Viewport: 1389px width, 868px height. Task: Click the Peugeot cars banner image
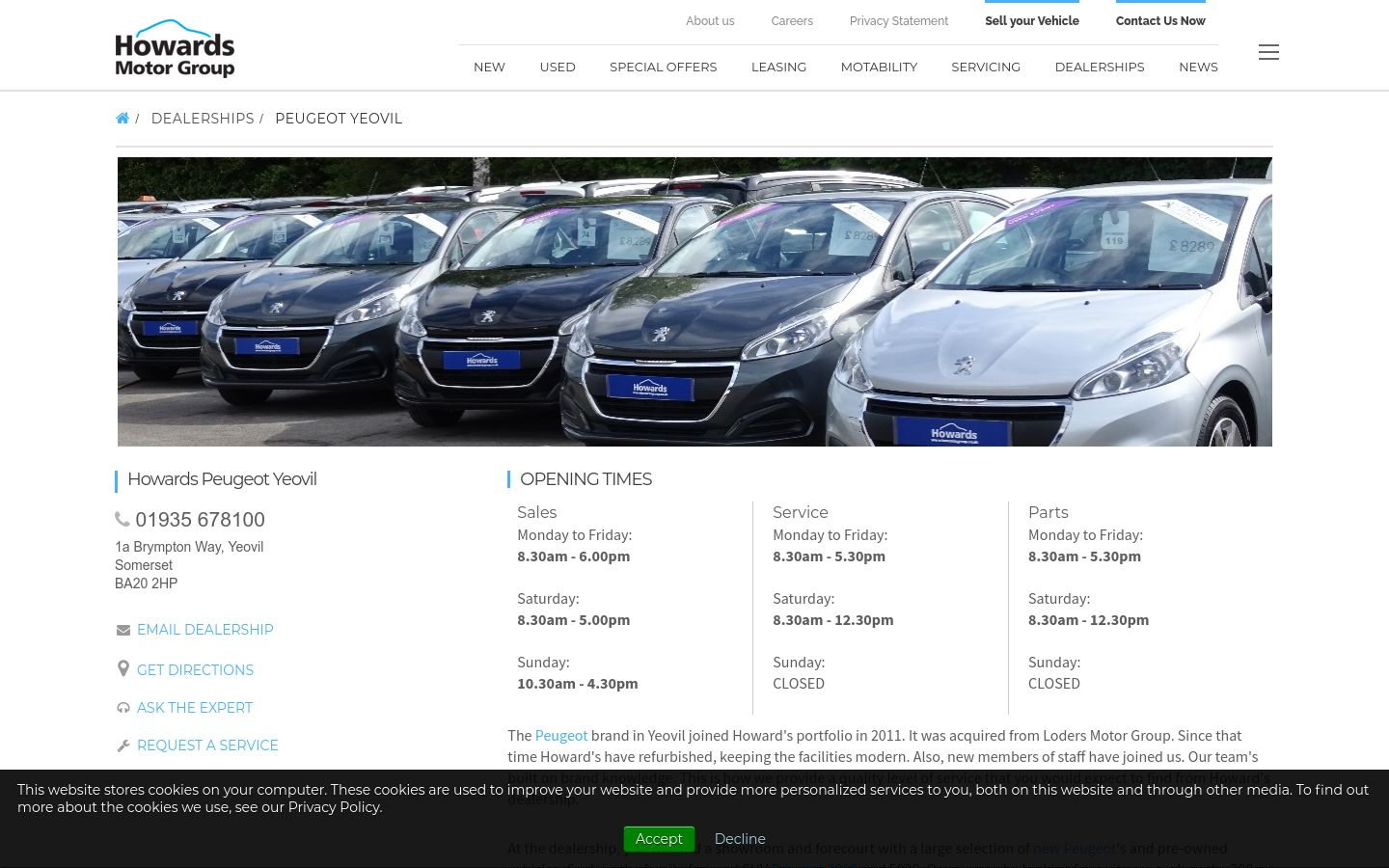pyautogui.click(x=694, y=302)
